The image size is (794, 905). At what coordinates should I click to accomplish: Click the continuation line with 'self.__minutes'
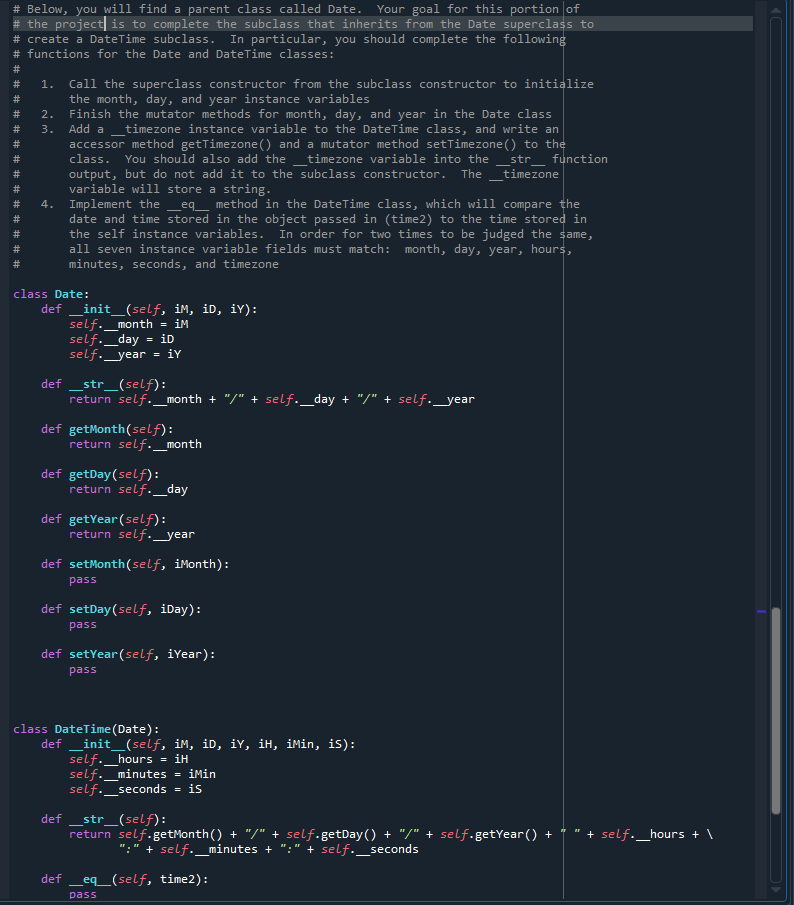point(269,850)
